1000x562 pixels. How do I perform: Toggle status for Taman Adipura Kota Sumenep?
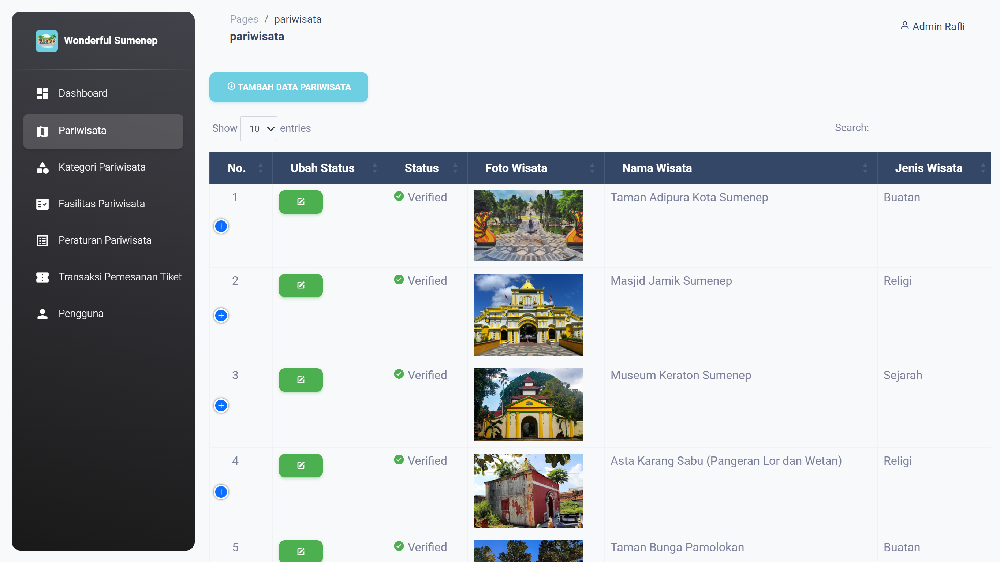300,202
